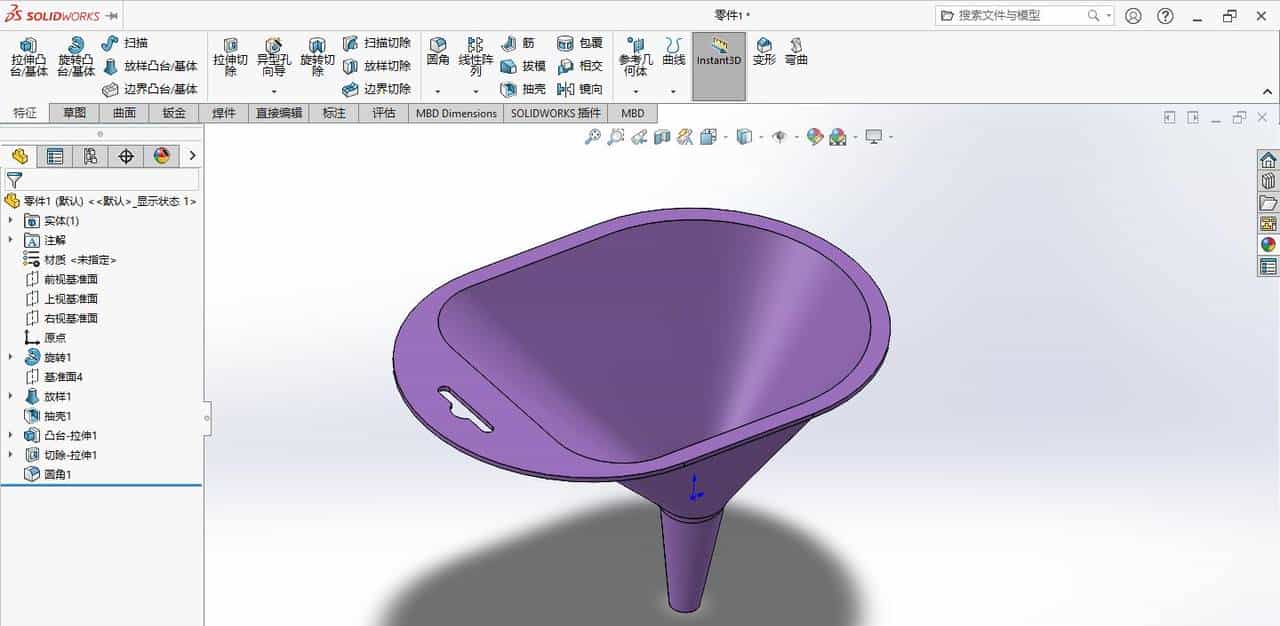Click the help question-mark button
Viewport: 1280px width, 626px height.
[x=1166, y=15]
